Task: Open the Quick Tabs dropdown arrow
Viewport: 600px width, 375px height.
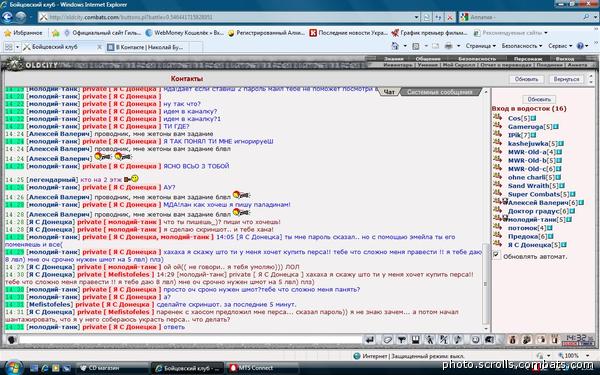Action: pyautogui.click(x=18, y=47)
